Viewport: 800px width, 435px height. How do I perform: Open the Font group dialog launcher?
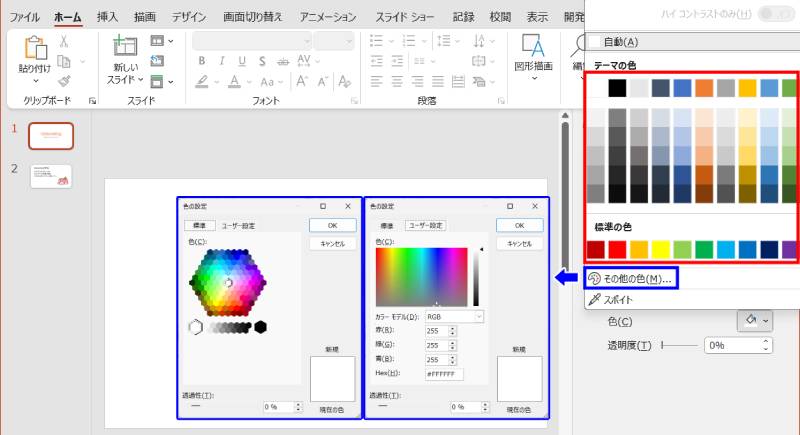354,101
